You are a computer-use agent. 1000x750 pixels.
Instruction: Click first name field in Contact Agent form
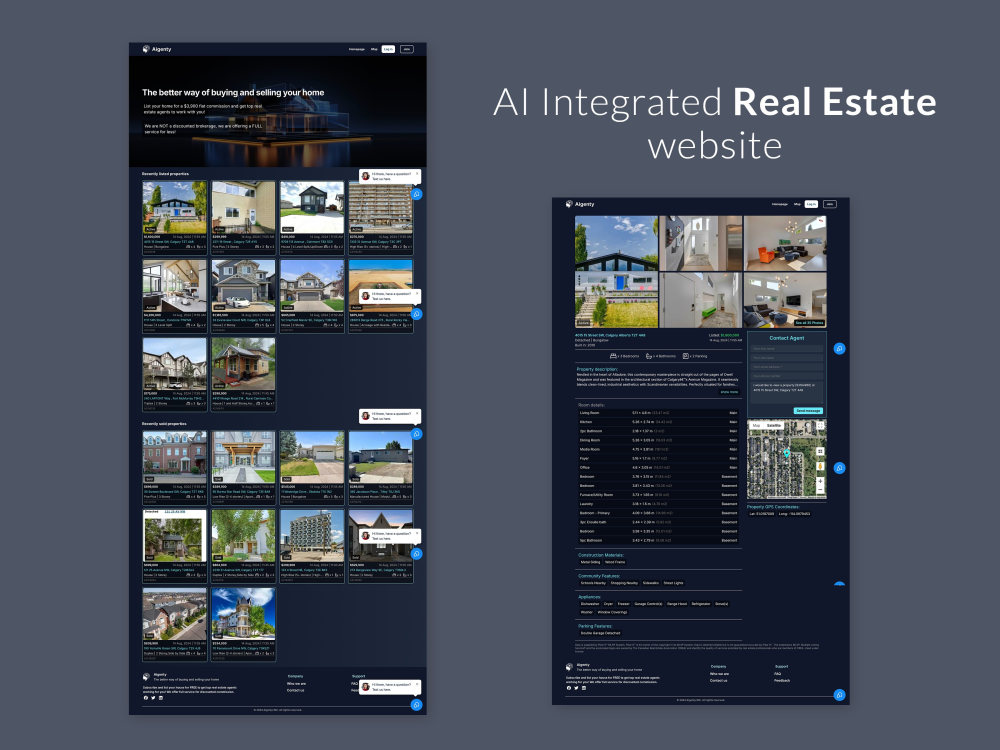pos(787,349)
